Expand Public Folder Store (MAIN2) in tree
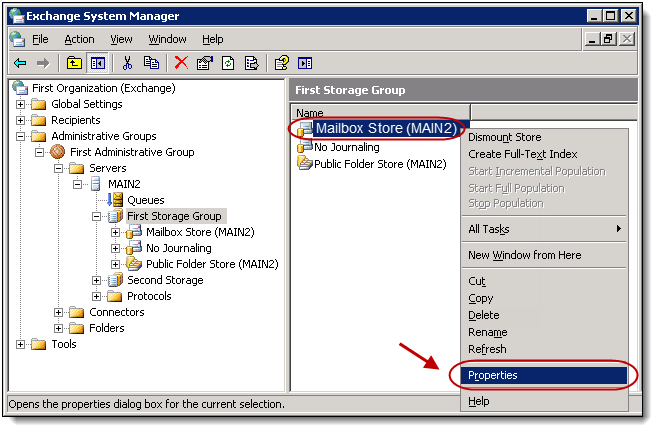The width and height of the screenshot is (660, 434). (x=115, y=264)
